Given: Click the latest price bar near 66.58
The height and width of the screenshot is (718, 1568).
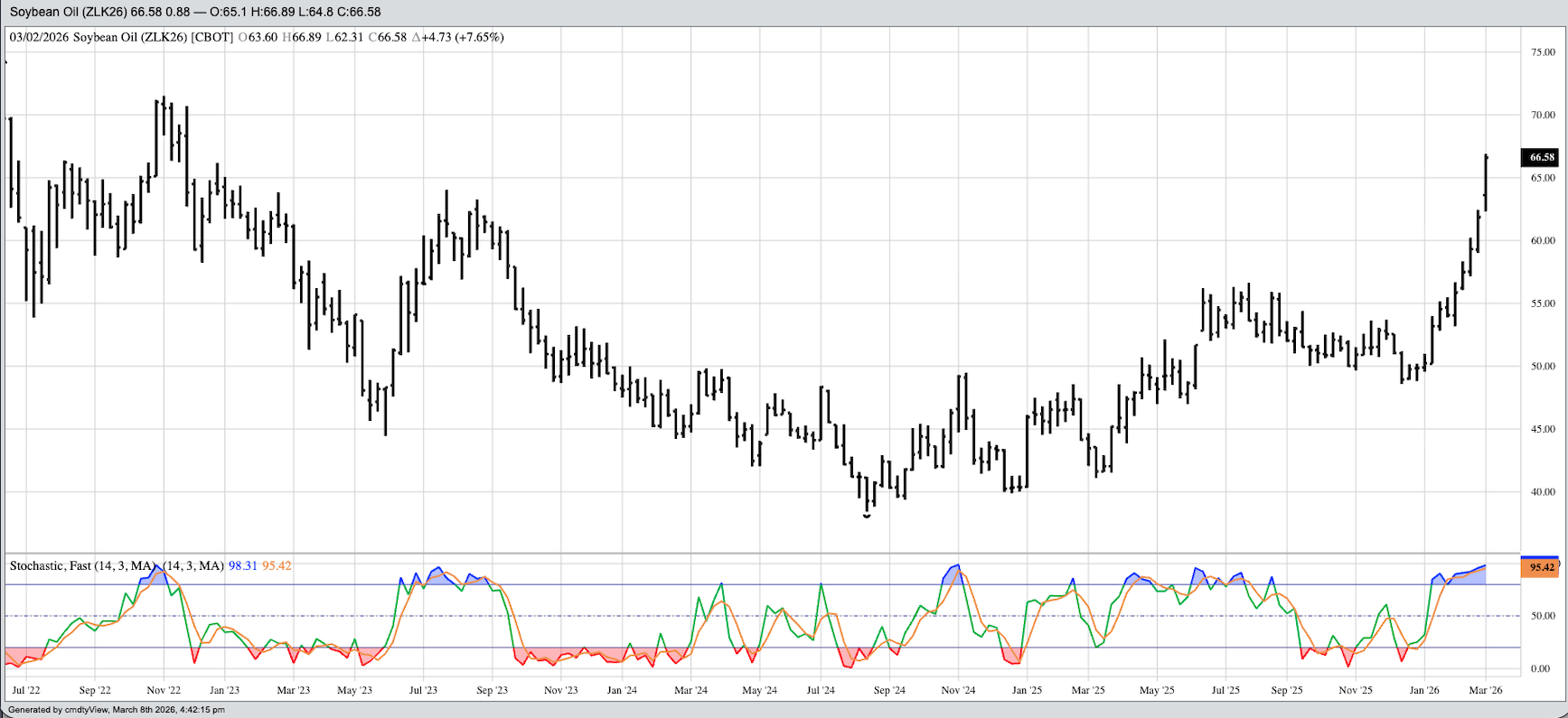Looking at the screenshot, I should point(1486,181).
